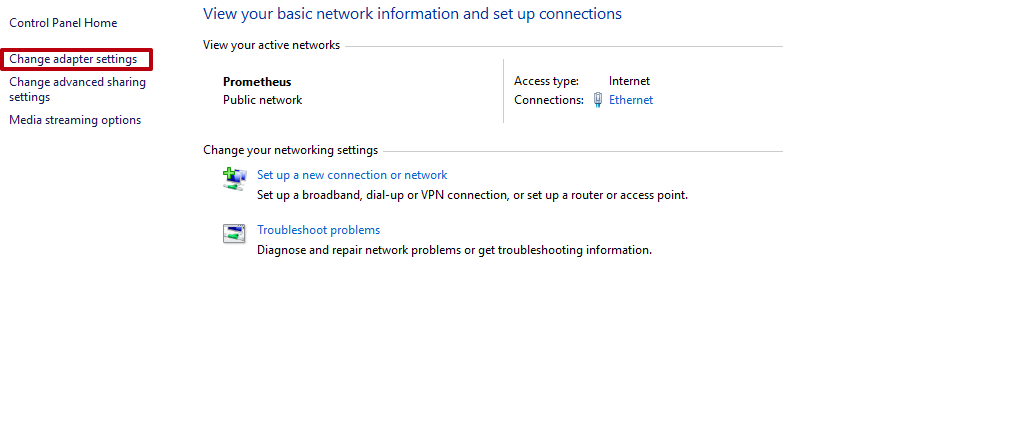
Task: Click the Change your networking settings header
Action: tap(290, 150)
